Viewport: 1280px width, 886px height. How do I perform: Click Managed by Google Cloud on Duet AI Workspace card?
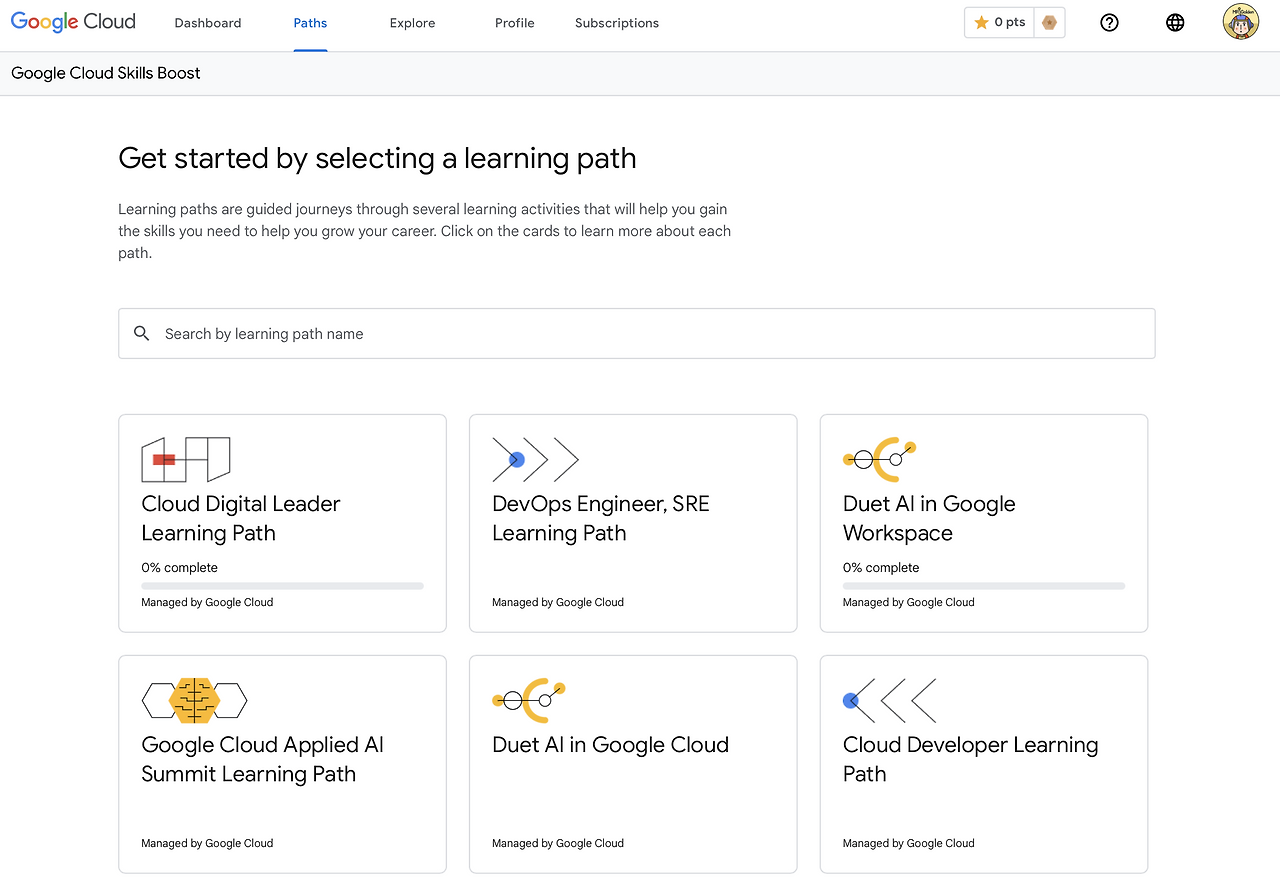click(x=909, y=602)
